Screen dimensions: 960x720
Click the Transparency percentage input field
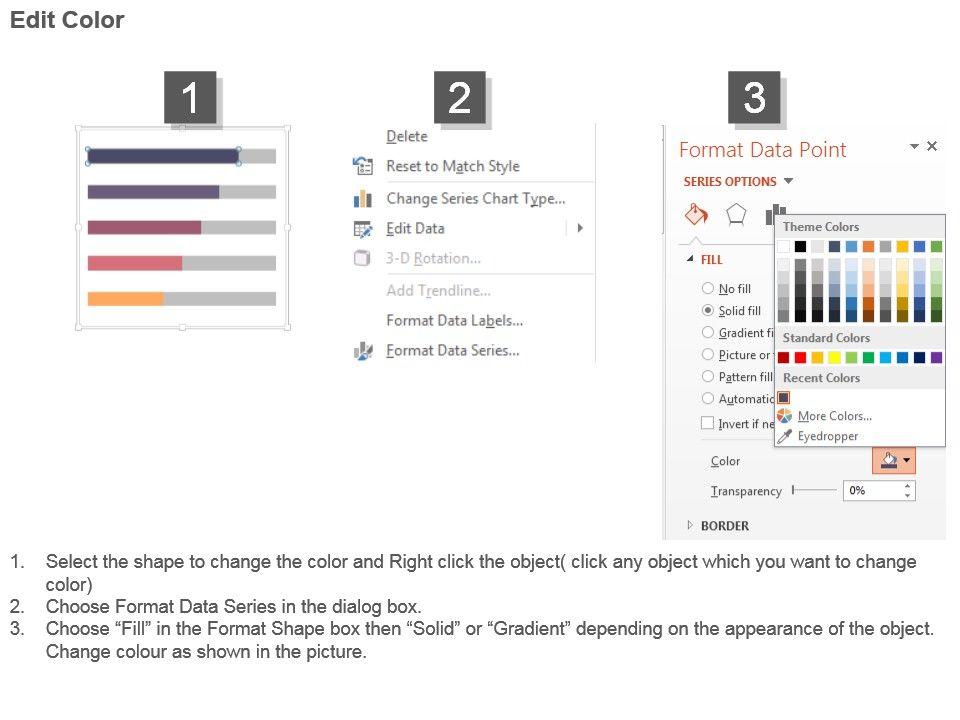(872, 491)
